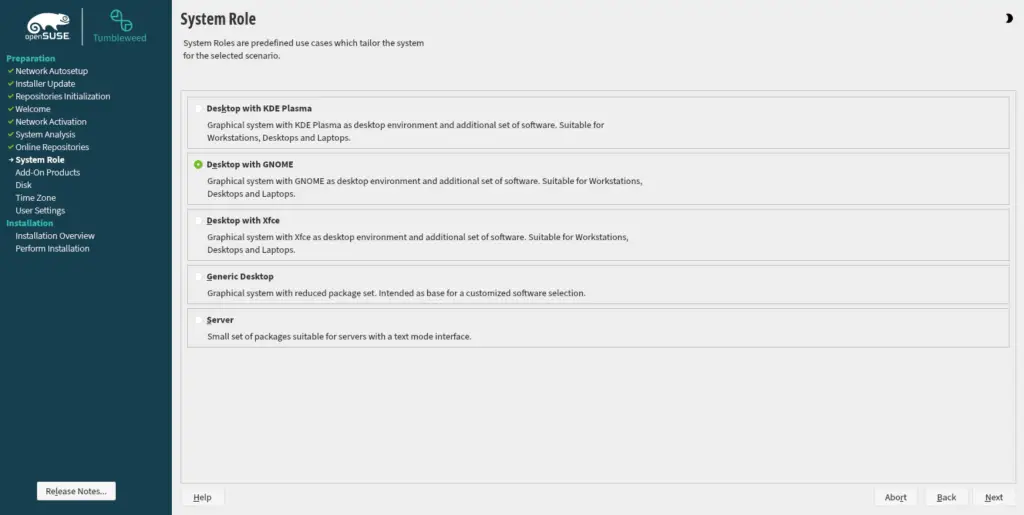This screenshot has height=515, width=1024.
Task: Select Installation Overview step
Action: point(55,236)
